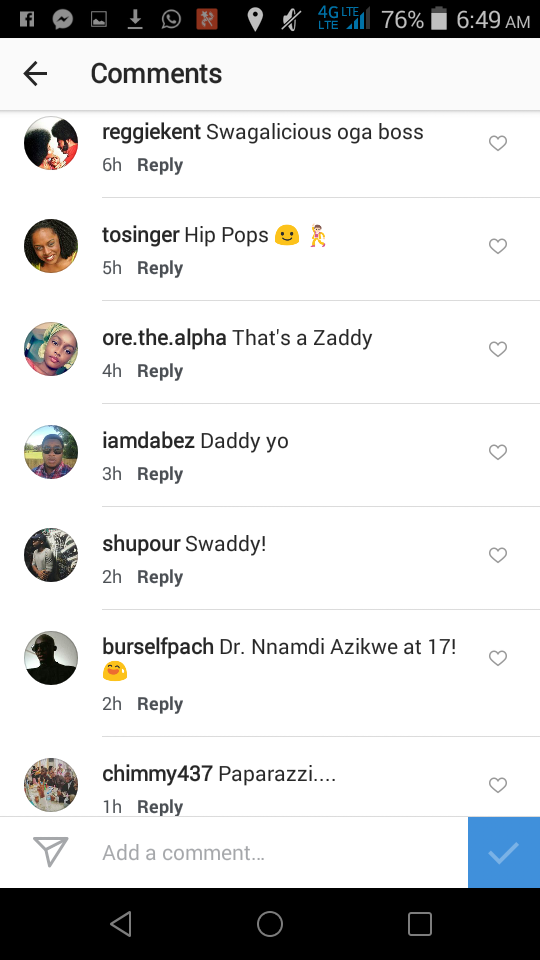Like burselfpach's Nnamdi Azikwe comment
540x960 pixels.
[498, 658]
